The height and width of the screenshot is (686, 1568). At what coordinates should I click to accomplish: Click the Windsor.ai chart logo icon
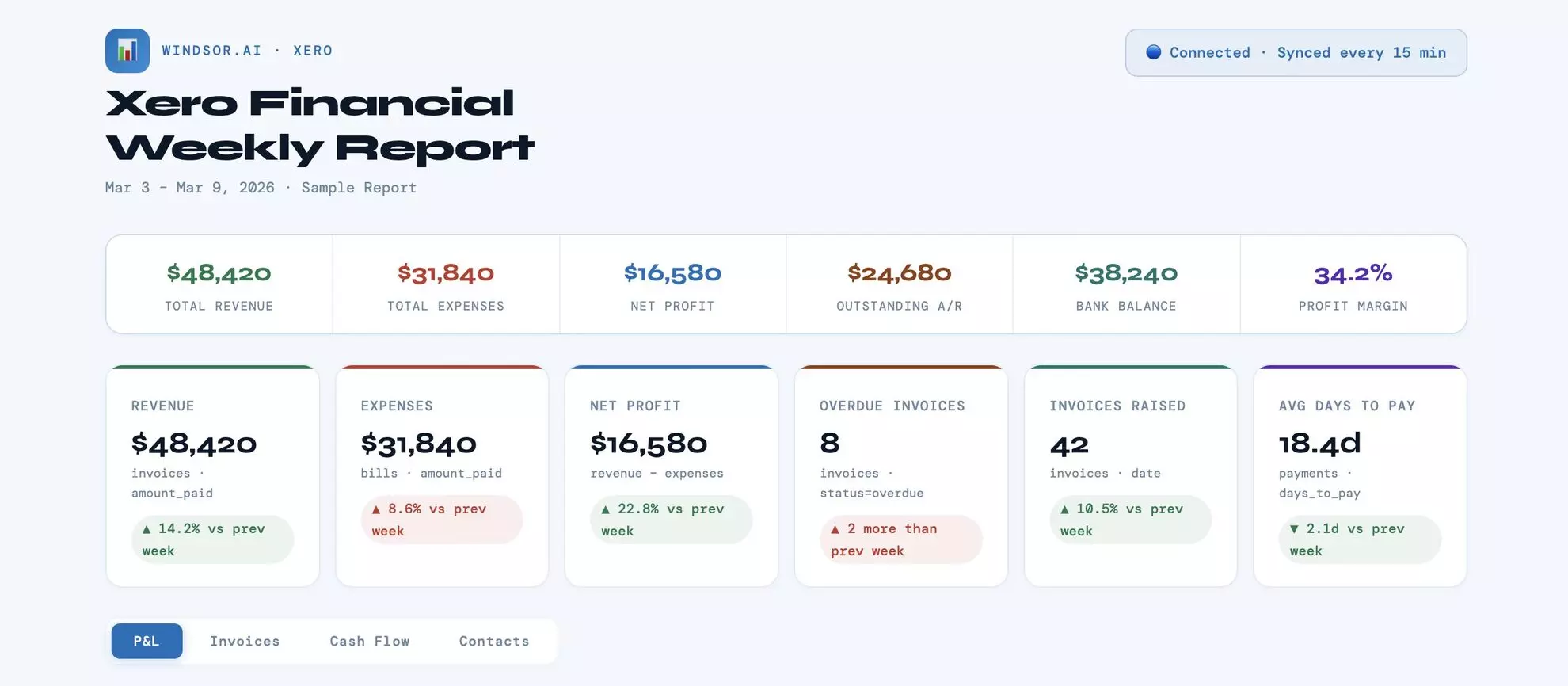tap(127, 50)
